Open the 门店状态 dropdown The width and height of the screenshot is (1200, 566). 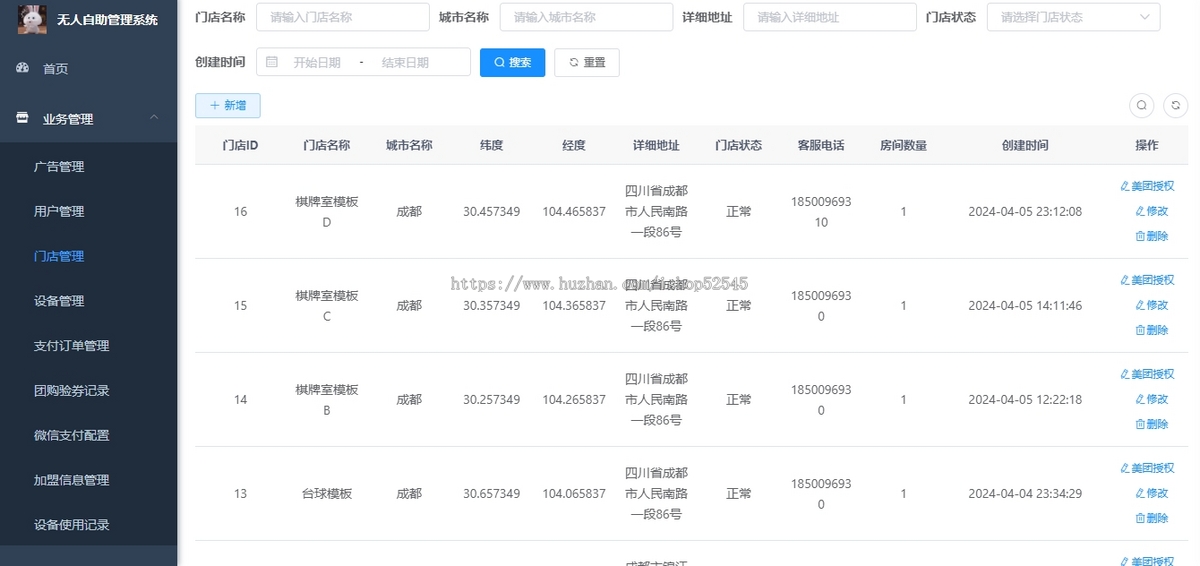(x=1074, y=17)
